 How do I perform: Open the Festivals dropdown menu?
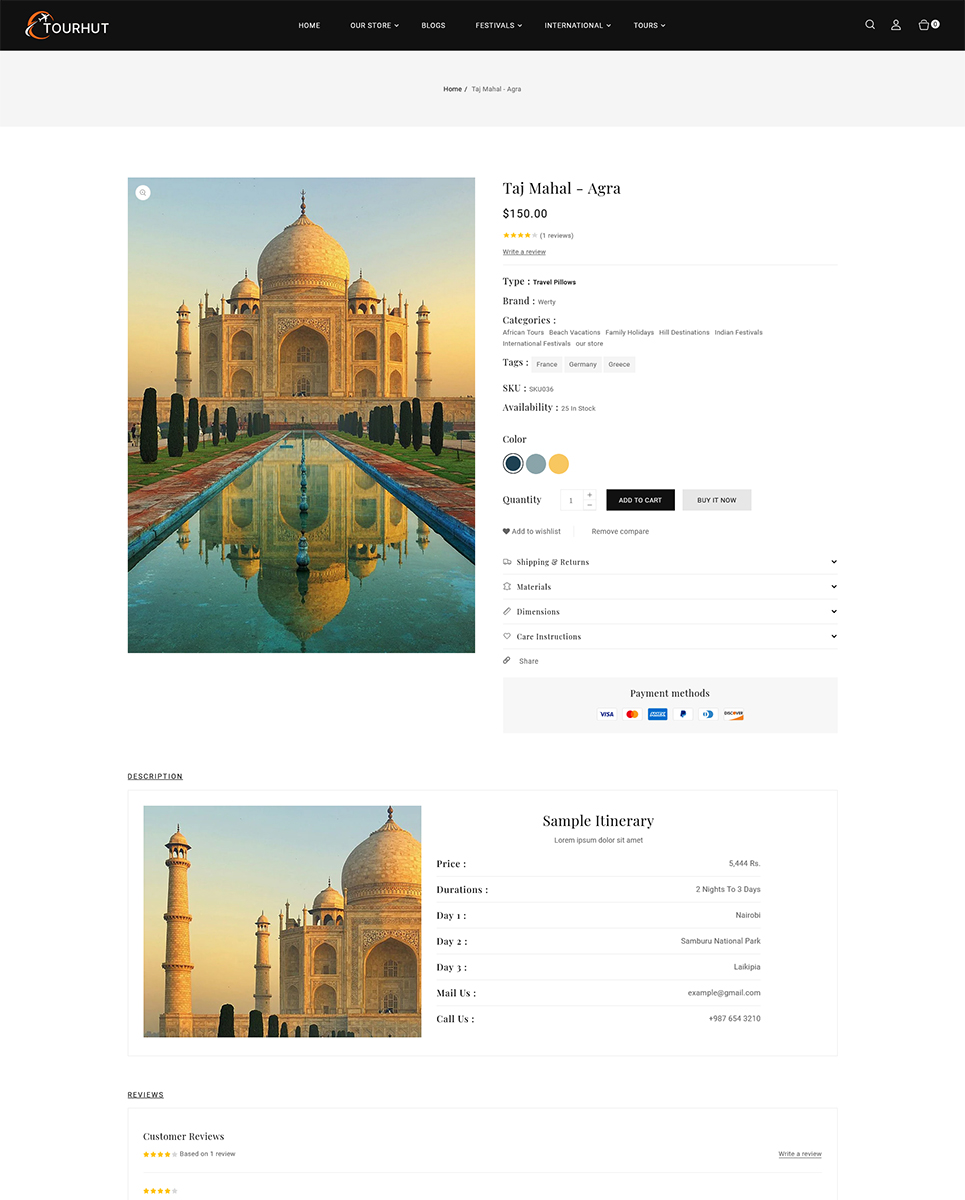(498, 25)
